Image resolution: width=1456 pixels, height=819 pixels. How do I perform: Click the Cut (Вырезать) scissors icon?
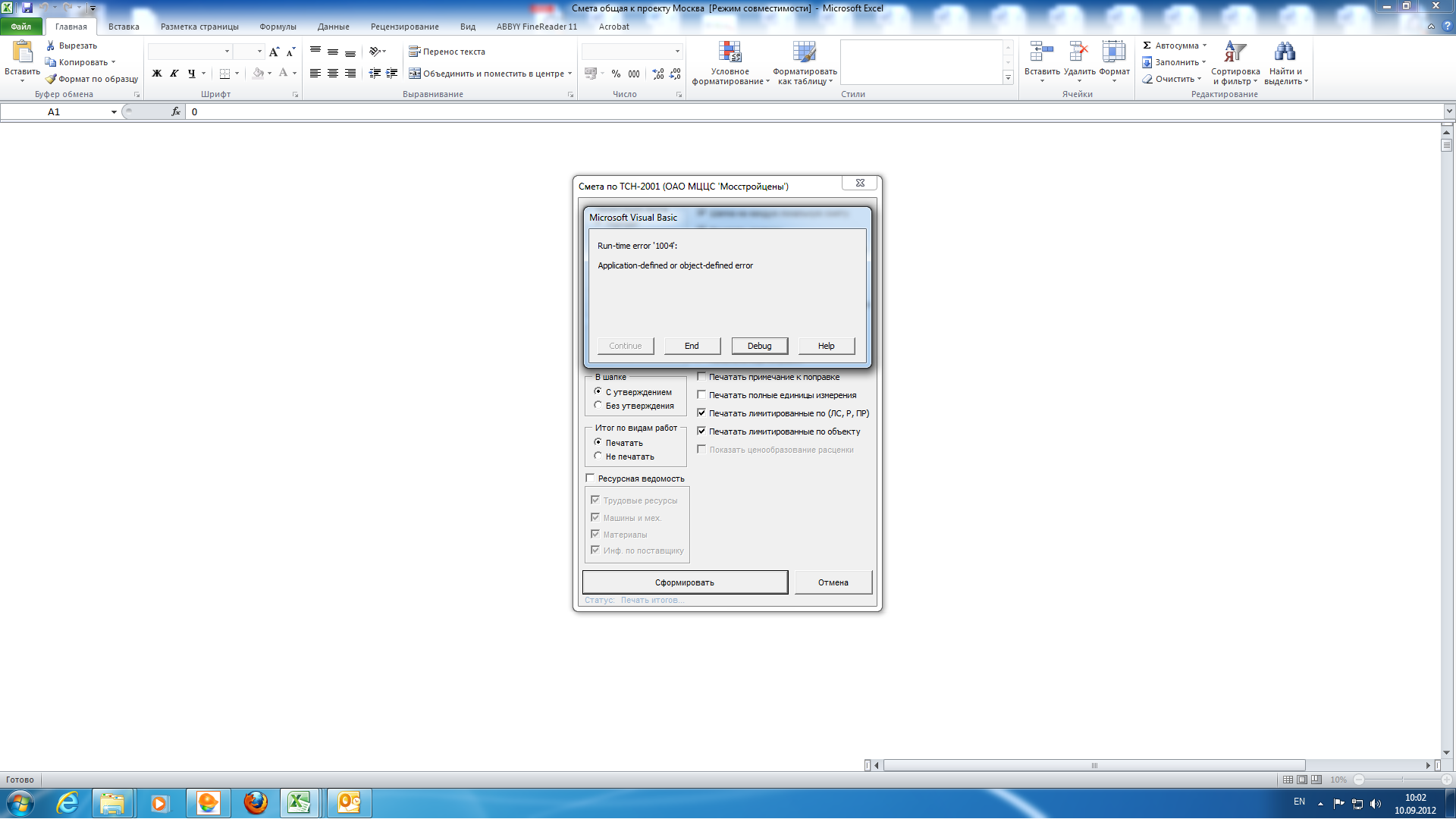[x=51, y=45]
